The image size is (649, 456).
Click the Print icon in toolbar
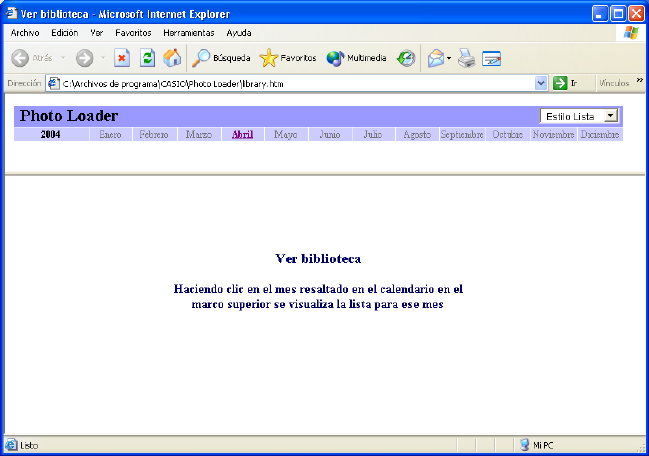tap(467, 58)
